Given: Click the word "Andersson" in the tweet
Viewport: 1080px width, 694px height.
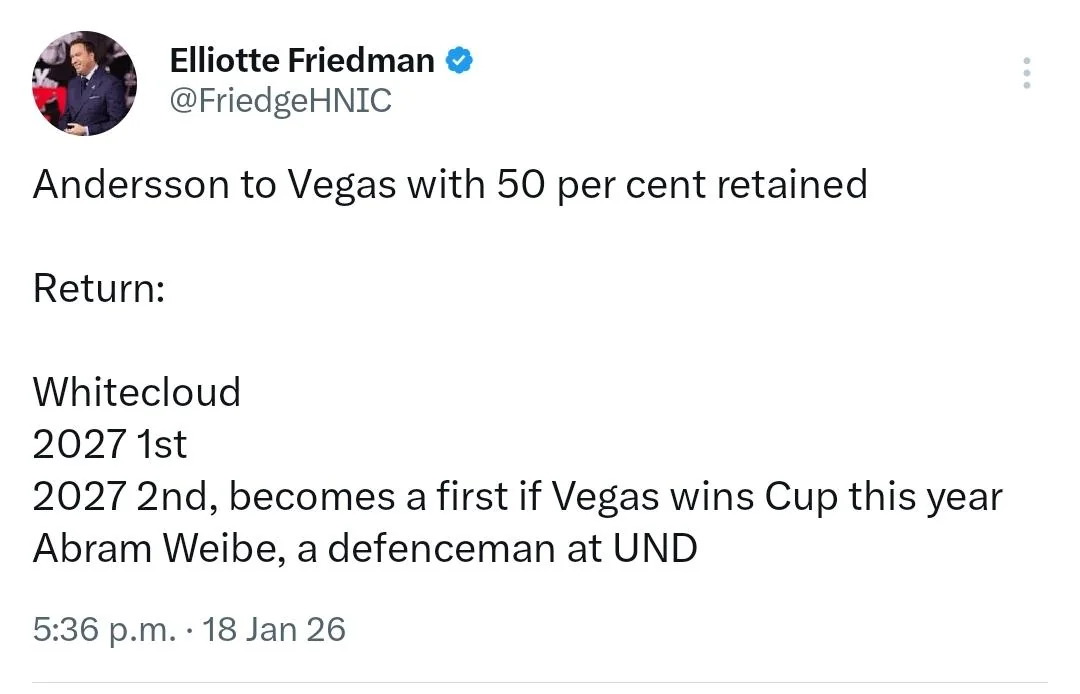Looking at the screenshot, I should 130,186.
